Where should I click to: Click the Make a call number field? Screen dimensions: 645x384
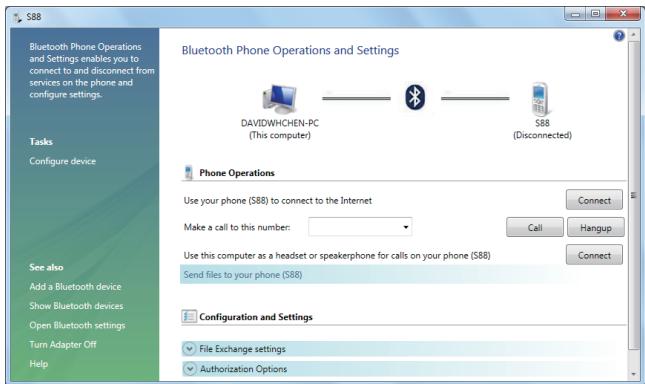click(360, 227)
